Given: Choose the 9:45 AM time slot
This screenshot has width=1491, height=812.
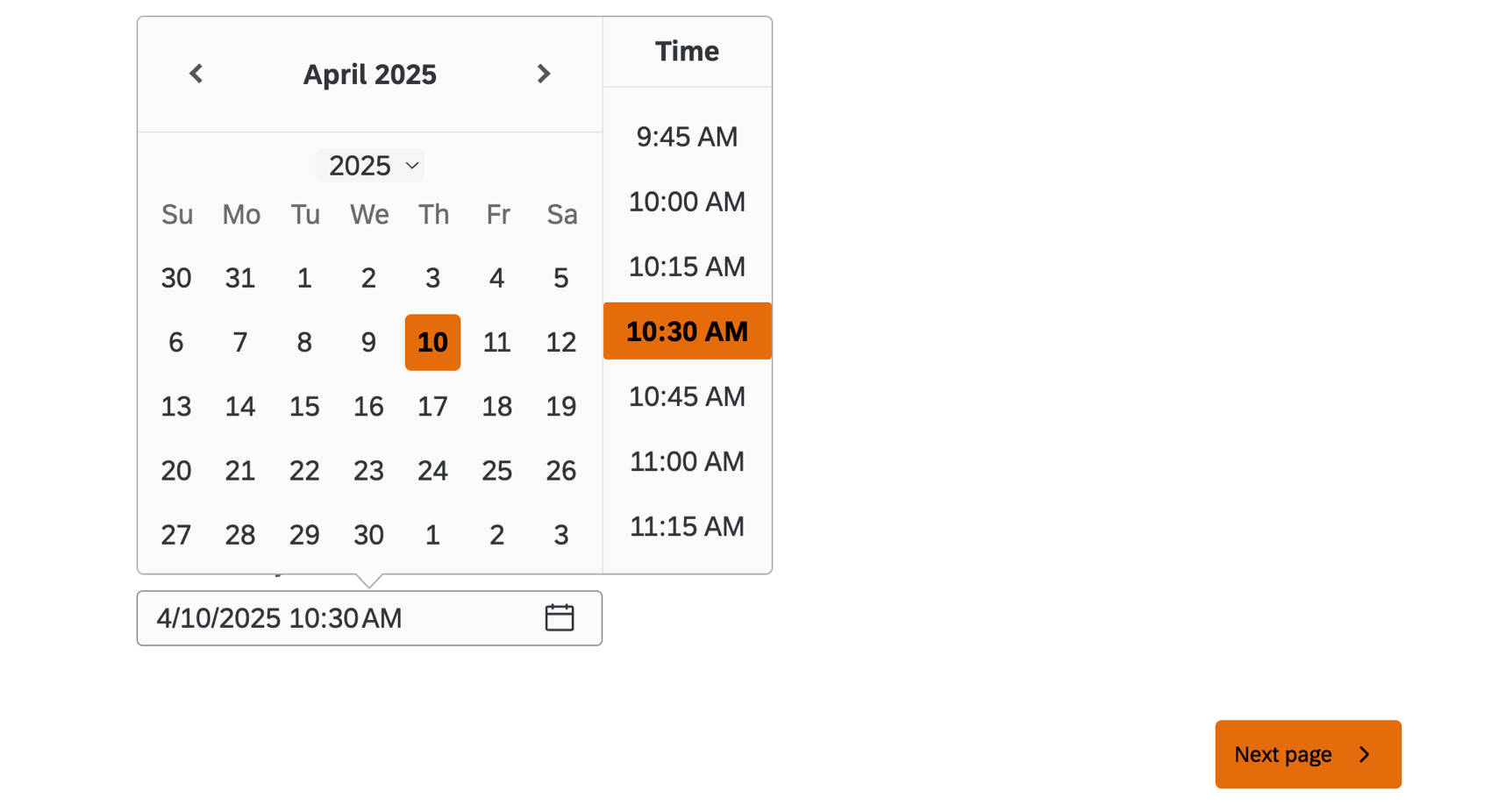Looking at the screenshot, I should click(x=687, y=136).
